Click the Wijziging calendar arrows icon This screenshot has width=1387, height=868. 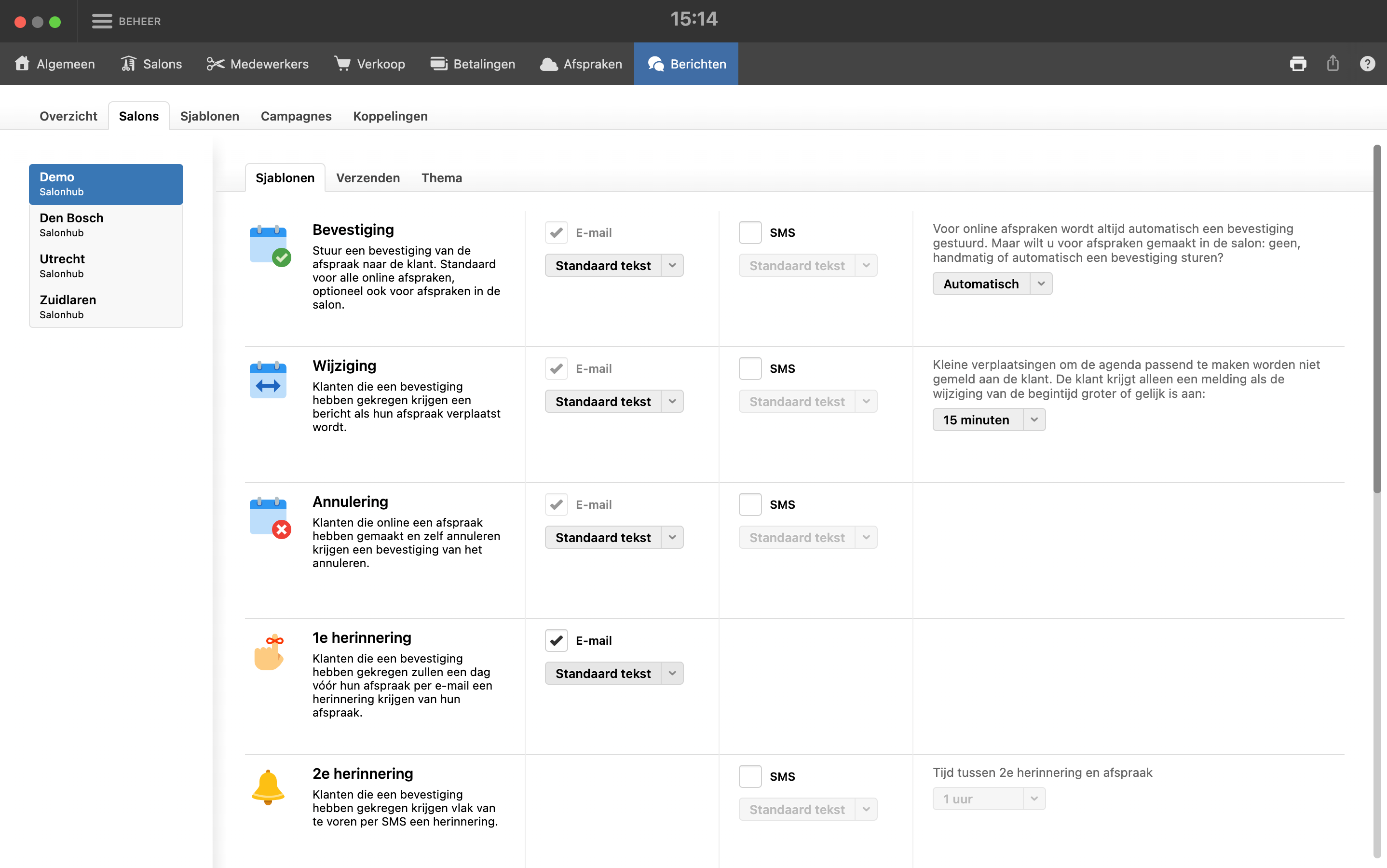268,380
